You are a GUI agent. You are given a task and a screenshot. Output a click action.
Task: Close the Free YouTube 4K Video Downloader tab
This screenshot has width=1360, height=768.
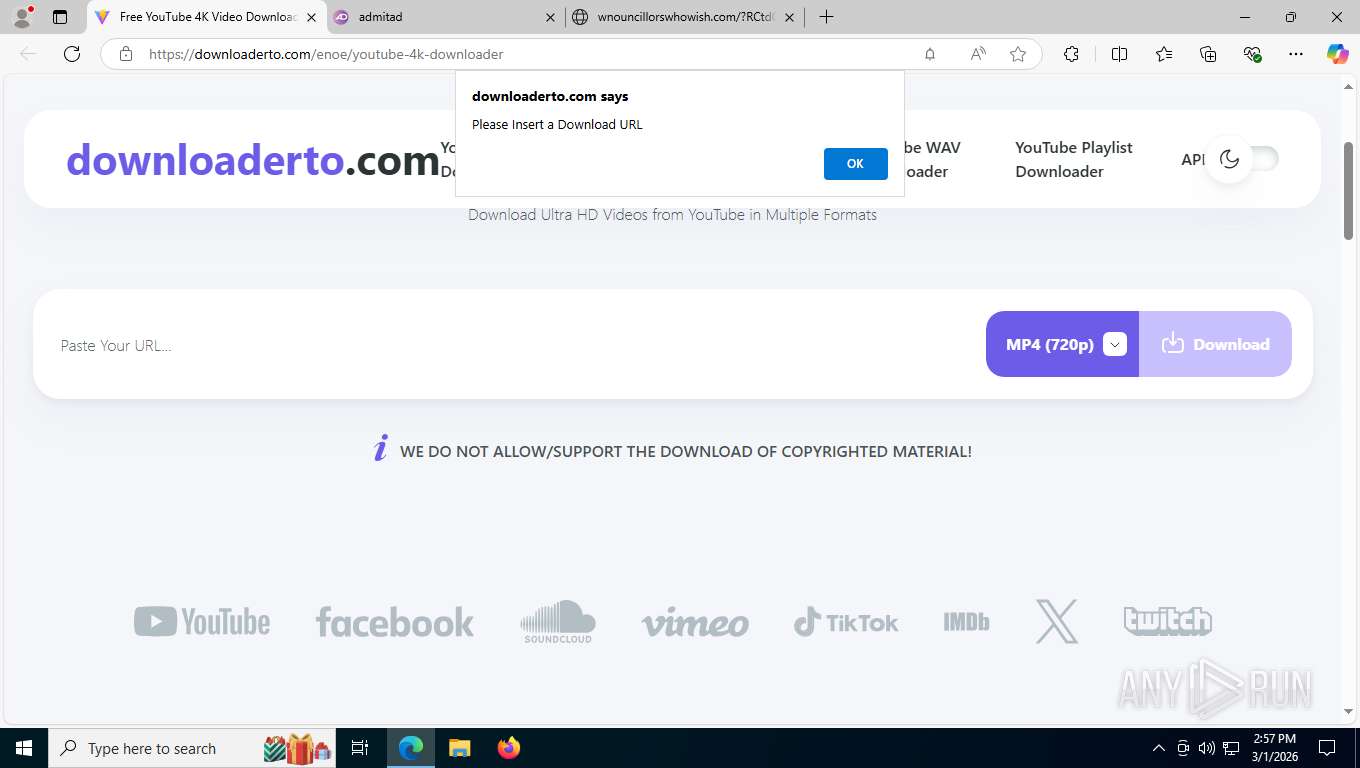tap(312, 17)
